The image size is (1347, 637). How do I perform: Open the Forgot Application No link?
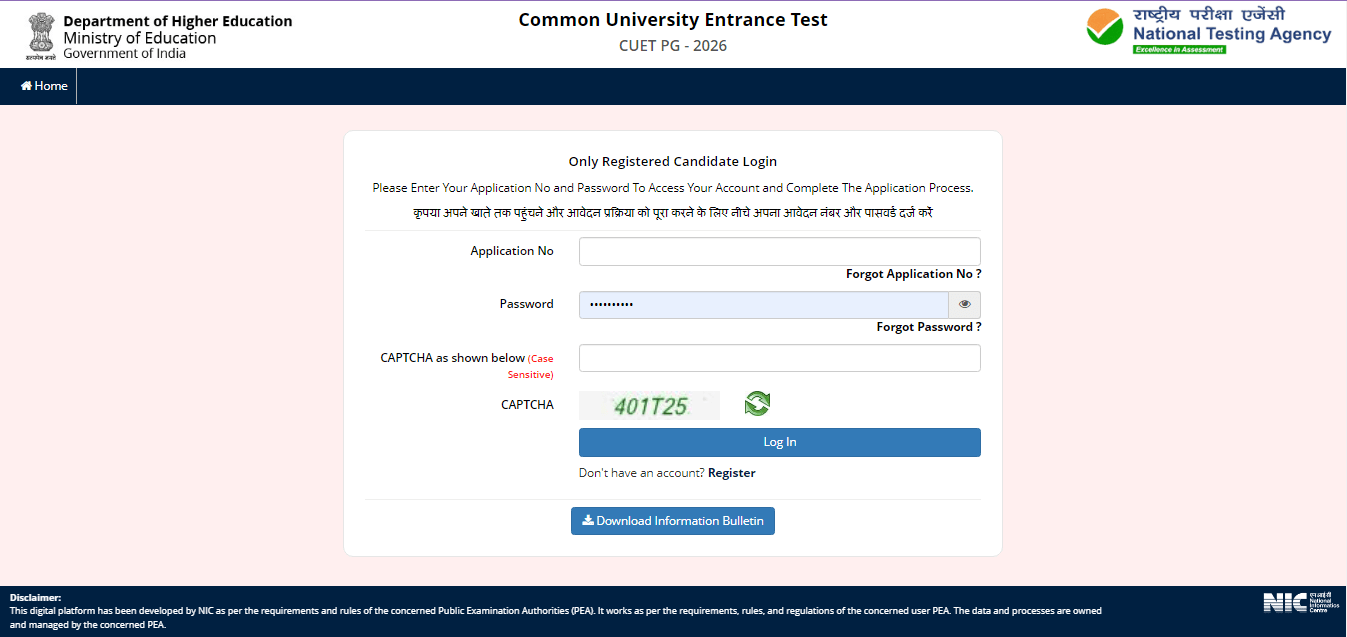[912, 273]
